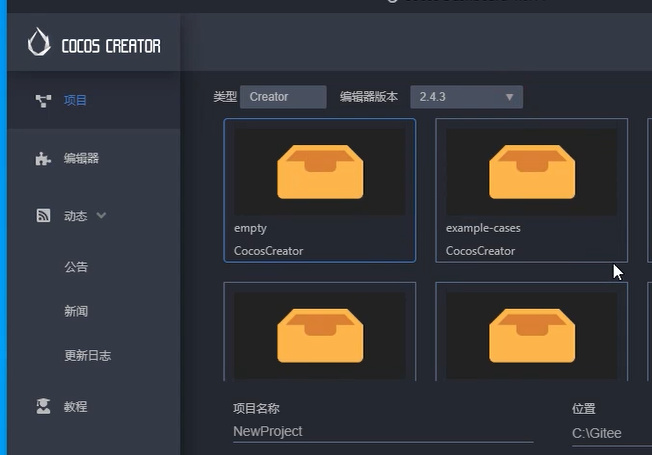This screenshot has height=455, width=652.
Task: Click the C:\Gitee location field
Action: (612, 433)
